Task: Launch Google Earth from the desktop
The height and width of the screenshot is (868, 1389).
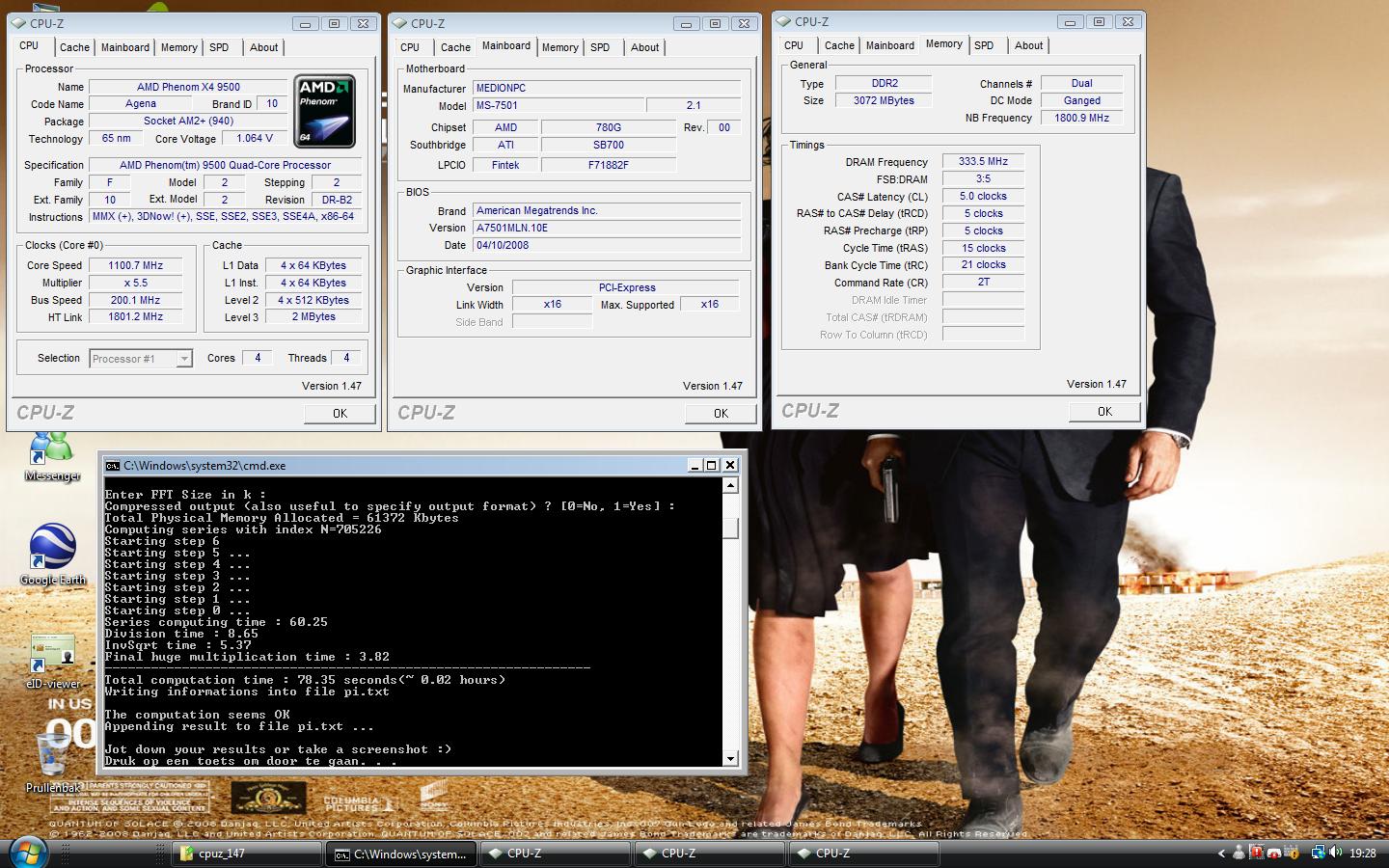Action: 52,556
